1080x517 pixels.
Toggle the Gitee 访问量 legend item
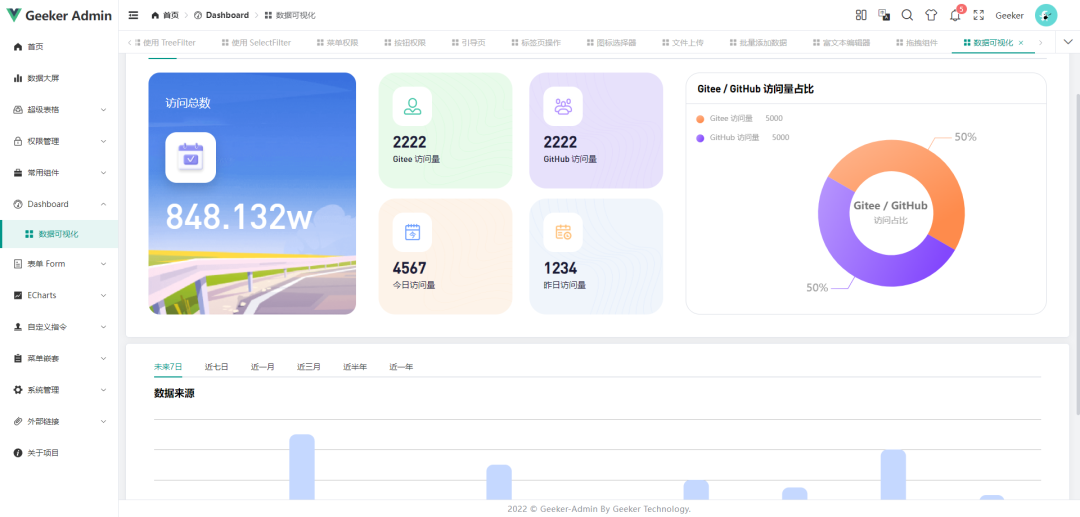click(730, 118)
